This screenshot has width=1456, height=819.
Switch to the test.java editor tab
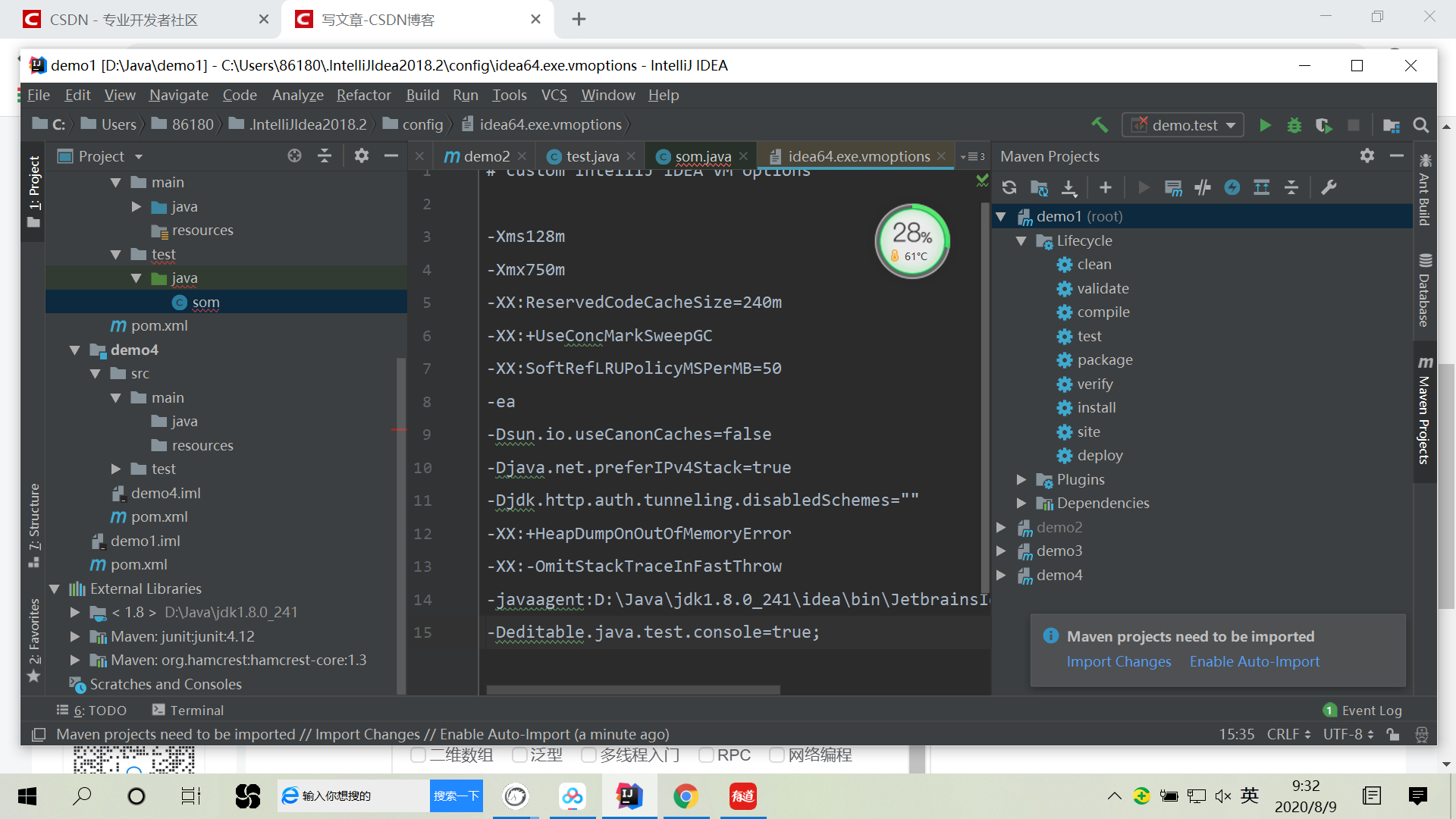(592, 156)
